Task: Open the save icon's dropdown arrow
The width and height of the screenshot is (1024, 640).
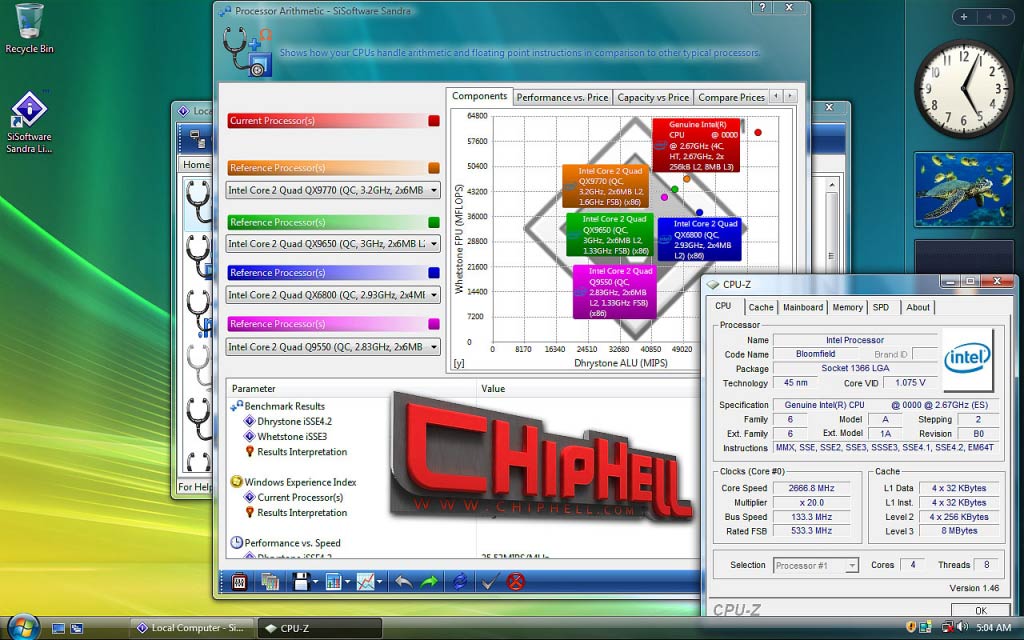Action: coord(315,581)
